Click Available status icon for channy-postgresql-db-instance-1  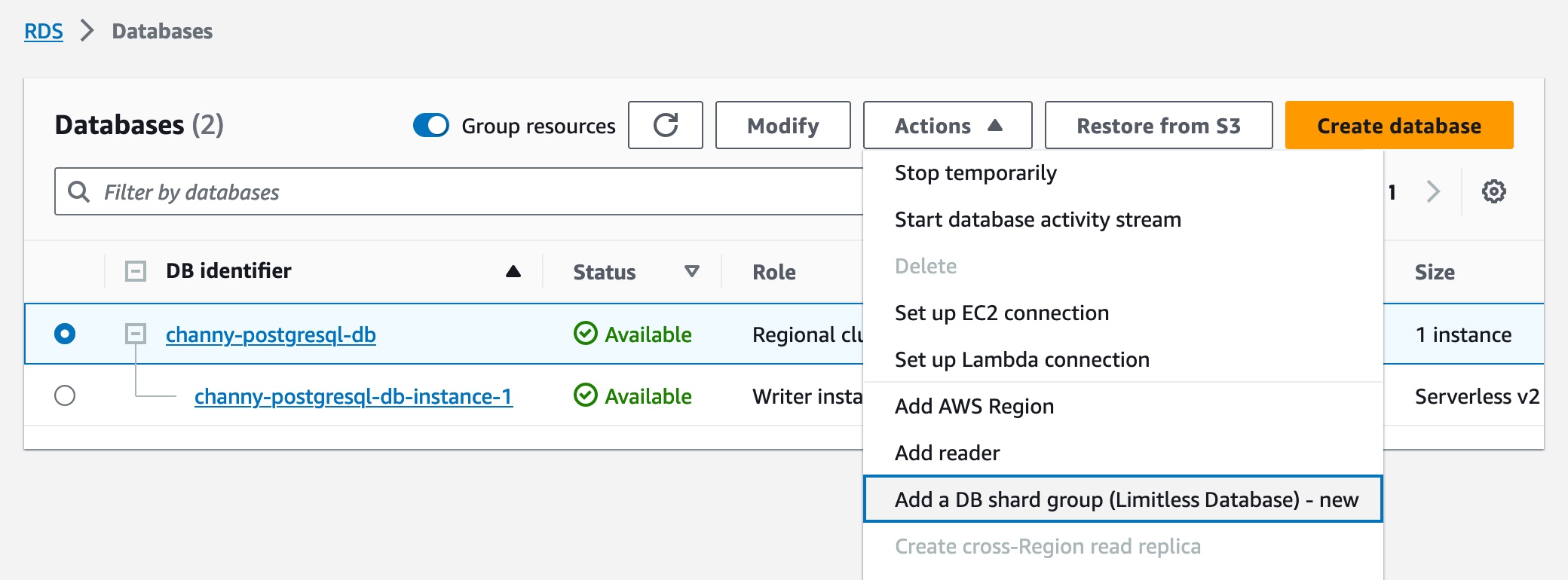pyautogui.click(x=585, y=395)
